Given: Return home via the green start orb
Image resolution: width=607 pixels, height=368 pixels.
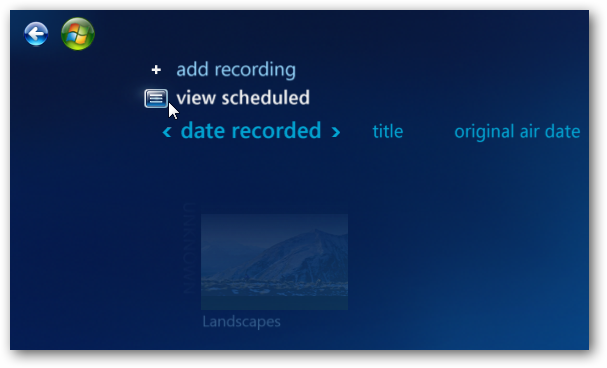Looking at the screenshot, I should click(x=78, y=34).
